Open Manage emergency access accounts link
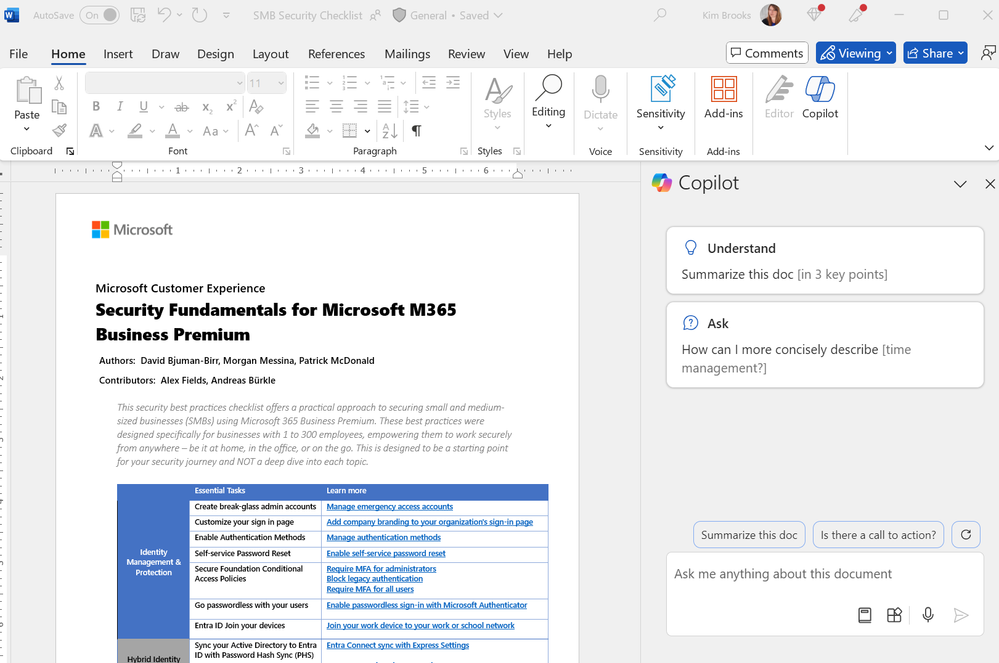The width and height of the screenshot is (999, 663). 389,507
